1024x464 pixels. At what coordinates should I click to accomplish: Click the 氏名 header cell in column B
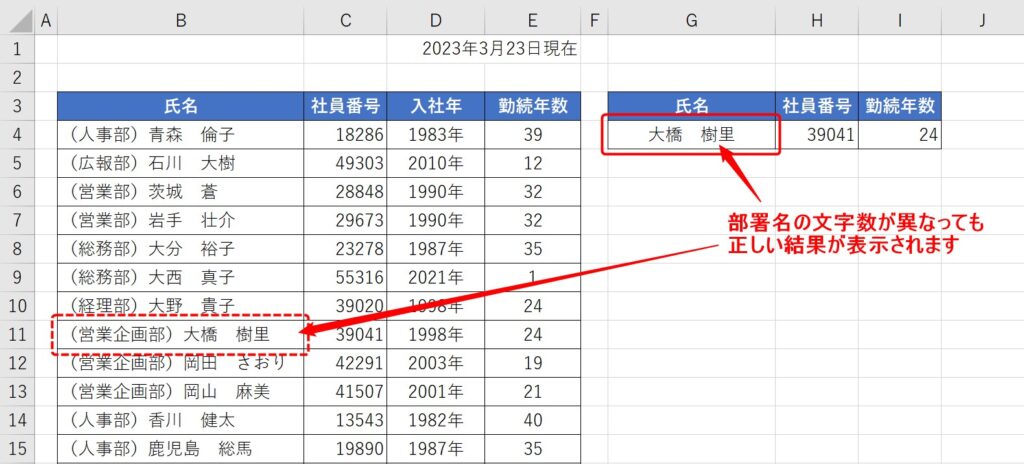pyautogui.click(x=180, y=106)
